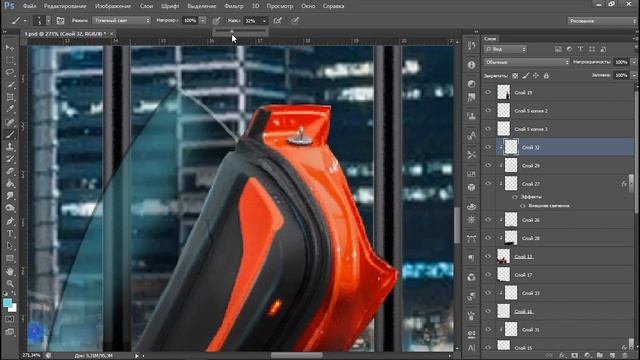
Task: Hide layer Слой 19
Action: point(488,93)
